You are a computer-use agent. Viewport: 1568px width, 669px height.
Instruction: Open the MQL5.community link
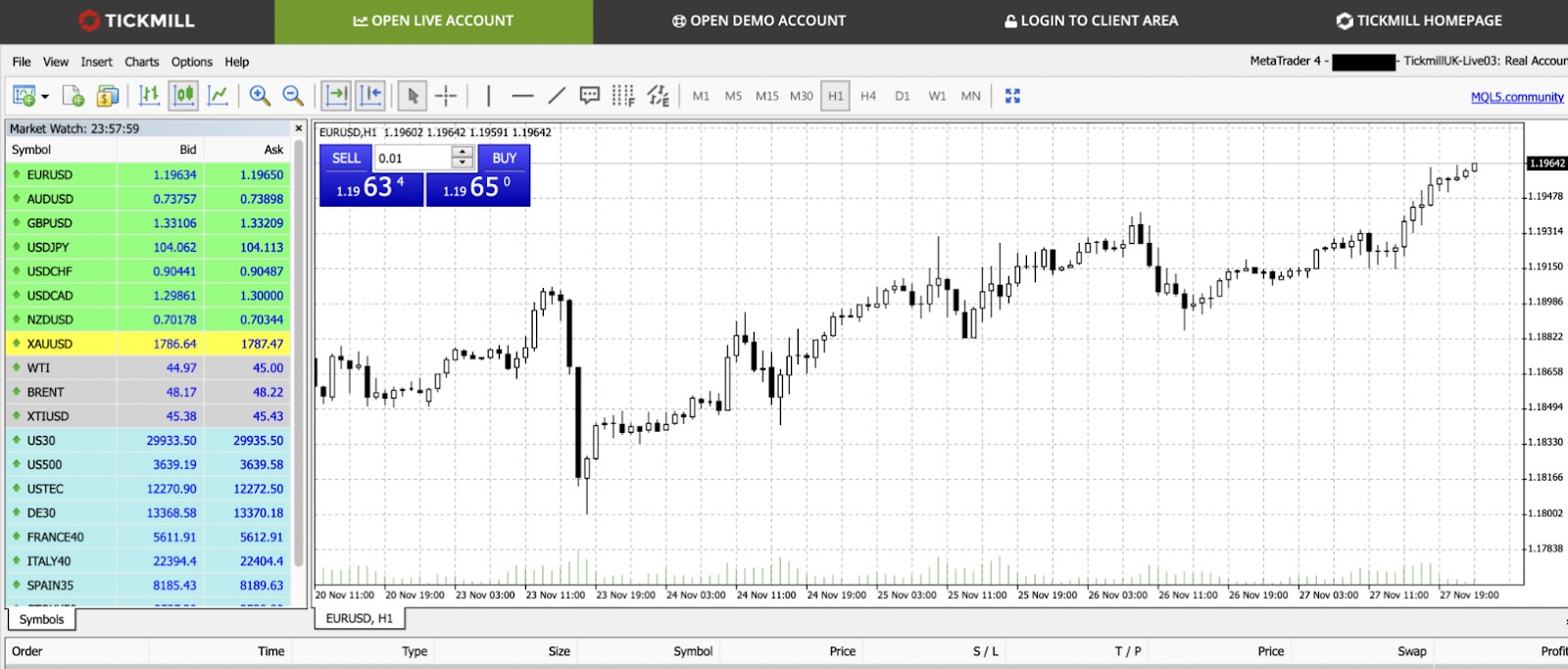click(x=1517, y=96)
